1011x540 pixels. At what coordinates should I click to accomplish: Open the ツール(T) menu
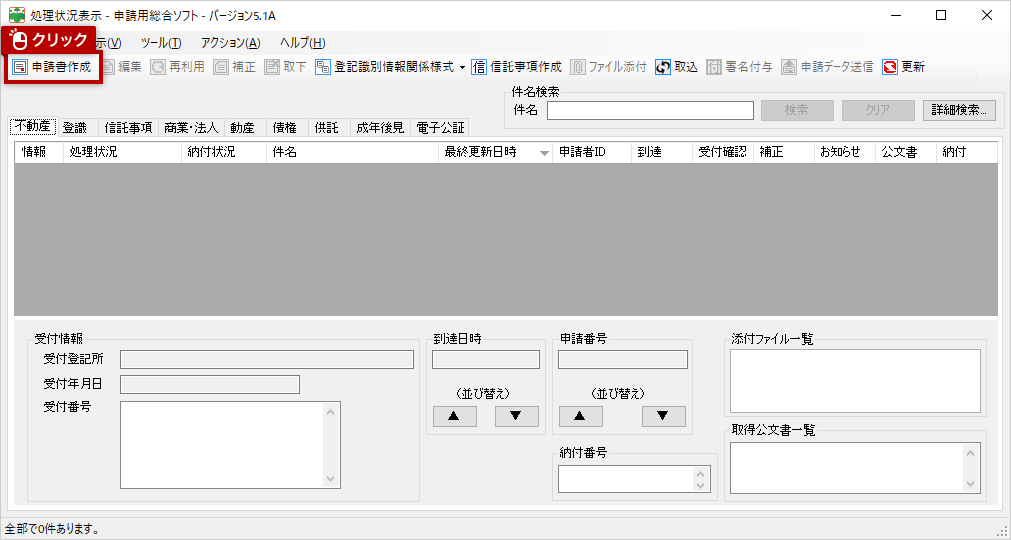[x=161, y=43]
